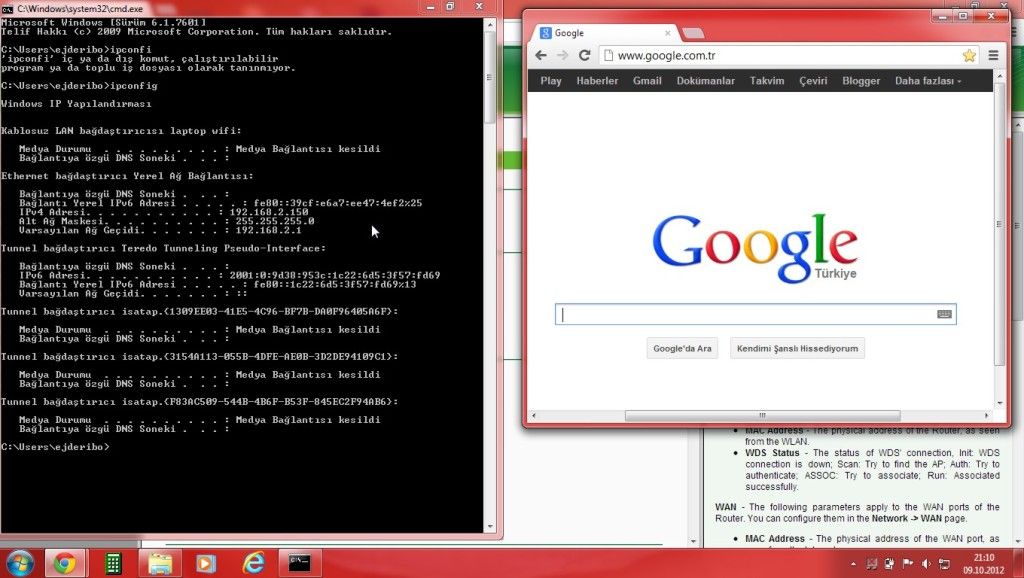The width and height of the screenshot is (1024, 578).
Task: Close the Google tab
Action: pyautogui.click(x=667, y=33)
